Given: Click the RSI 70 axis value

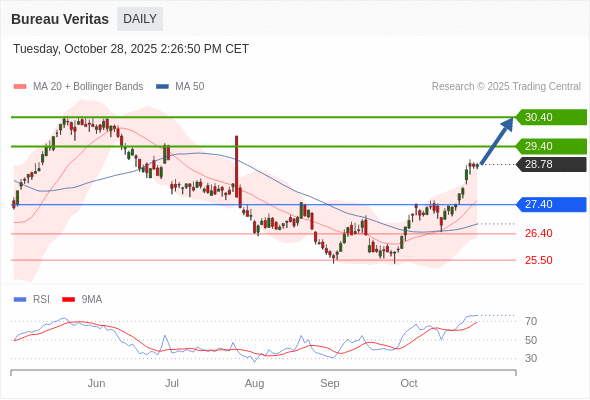Looking at the screenshot, I should [x=531, y=321].
